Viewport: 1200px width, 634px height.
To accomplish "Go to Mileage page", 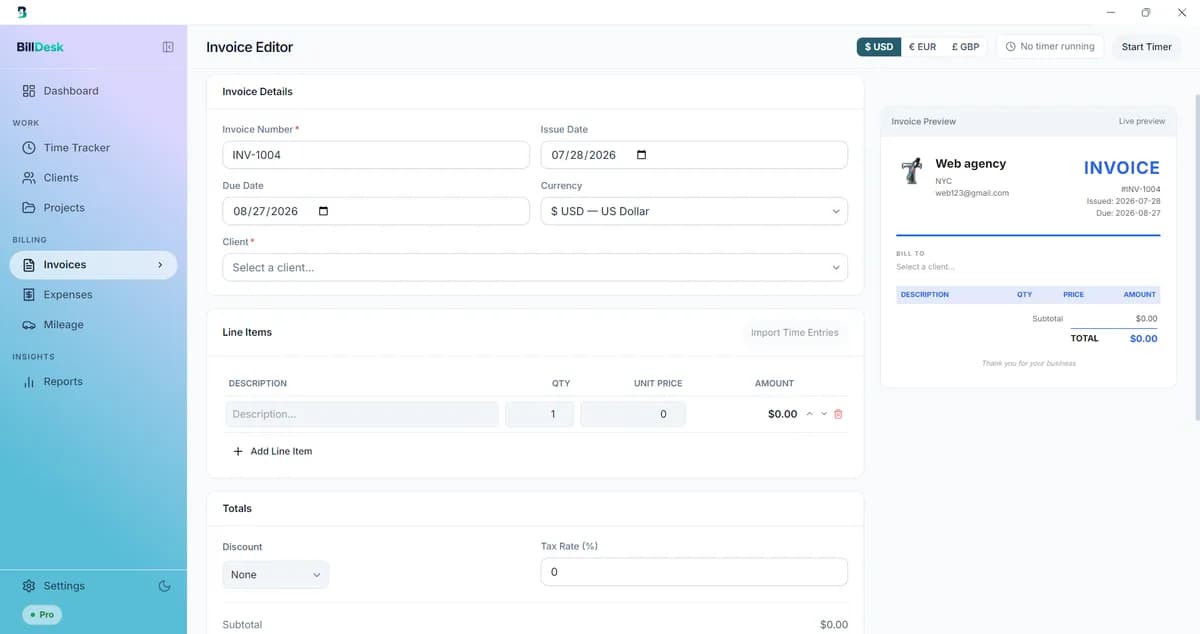I will pos(93,325).
